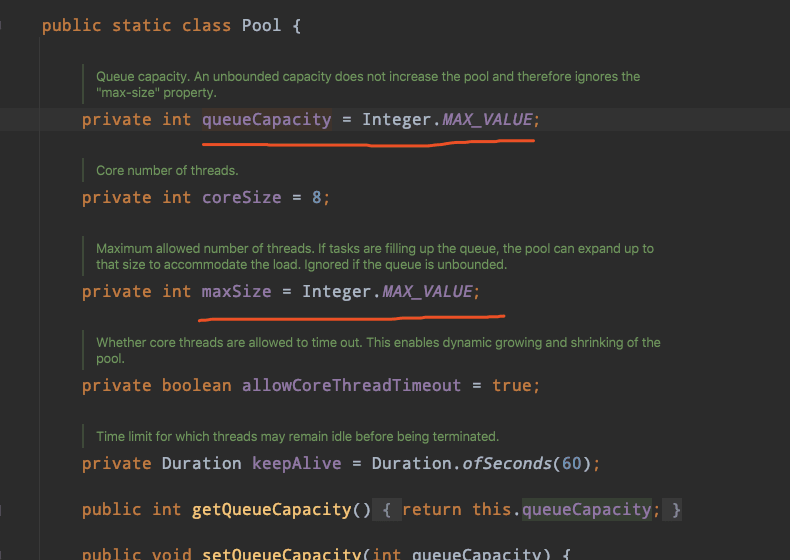The image size is (790, 560).
Task: Place cursor on the queueCapacity field name
Action: (267, 119)
